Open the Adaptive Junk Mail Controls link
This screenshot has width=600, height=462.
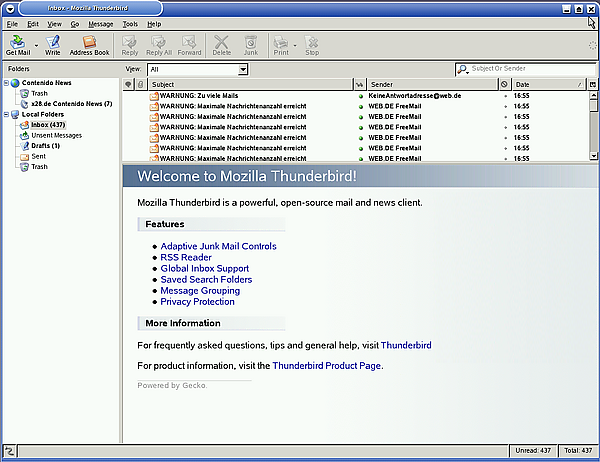[x=218, y=246]
